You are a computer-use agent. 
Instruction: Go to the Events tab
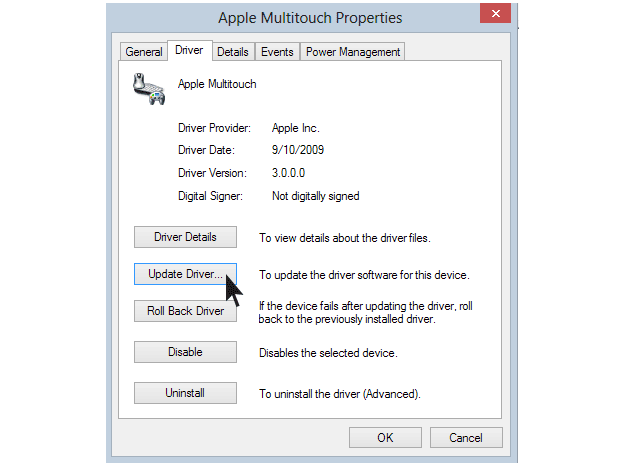[277, 52]
